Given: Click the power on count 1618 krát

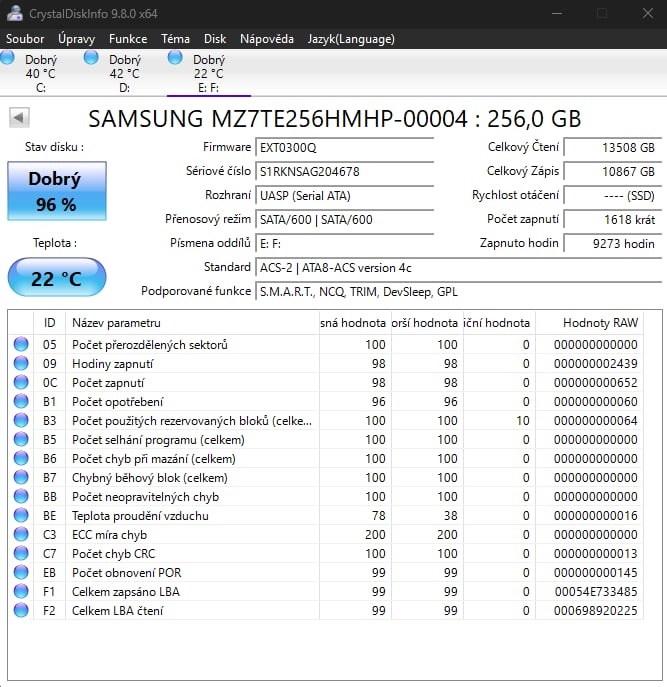Looking at the screenshot, I should tap(612, 219).
